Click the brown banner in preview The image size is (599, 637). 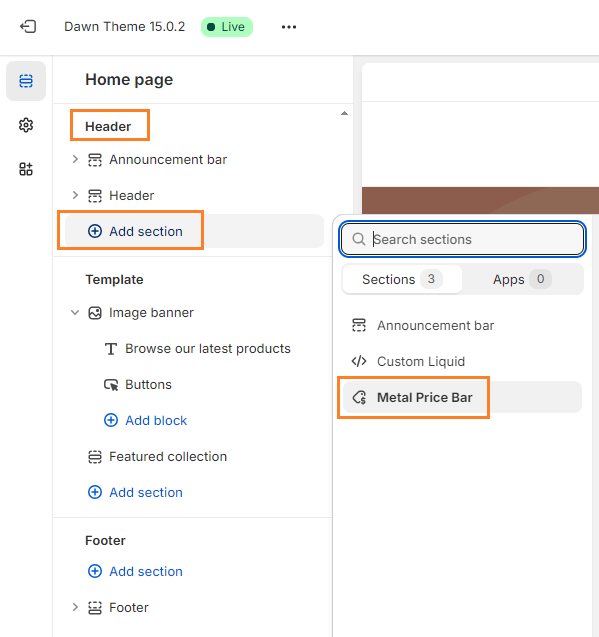point(480,200)
